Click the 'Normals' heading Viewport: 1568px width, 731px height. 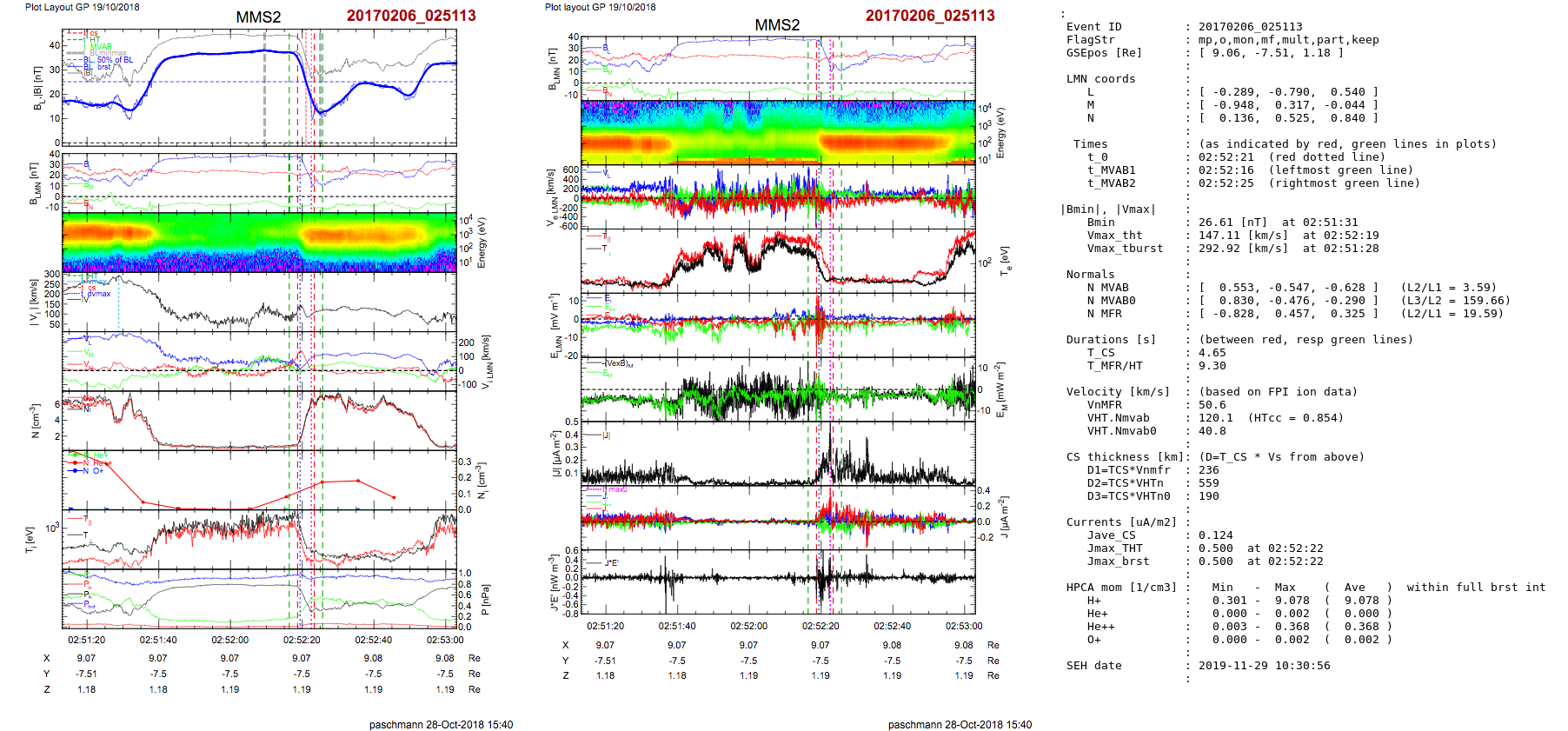coord(1090,275)
